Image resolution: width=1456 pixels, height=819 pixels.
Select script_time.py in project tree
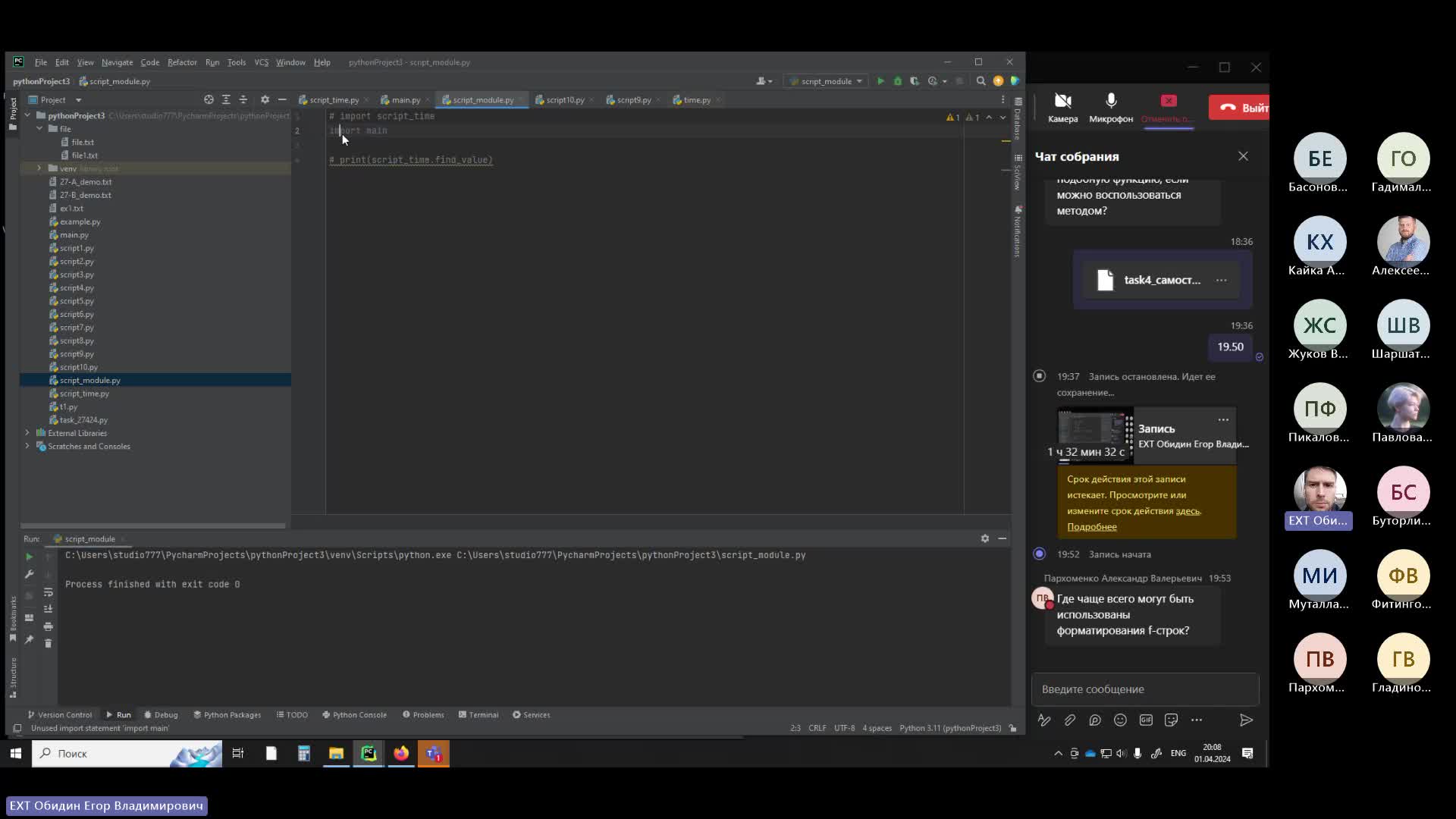84,394
